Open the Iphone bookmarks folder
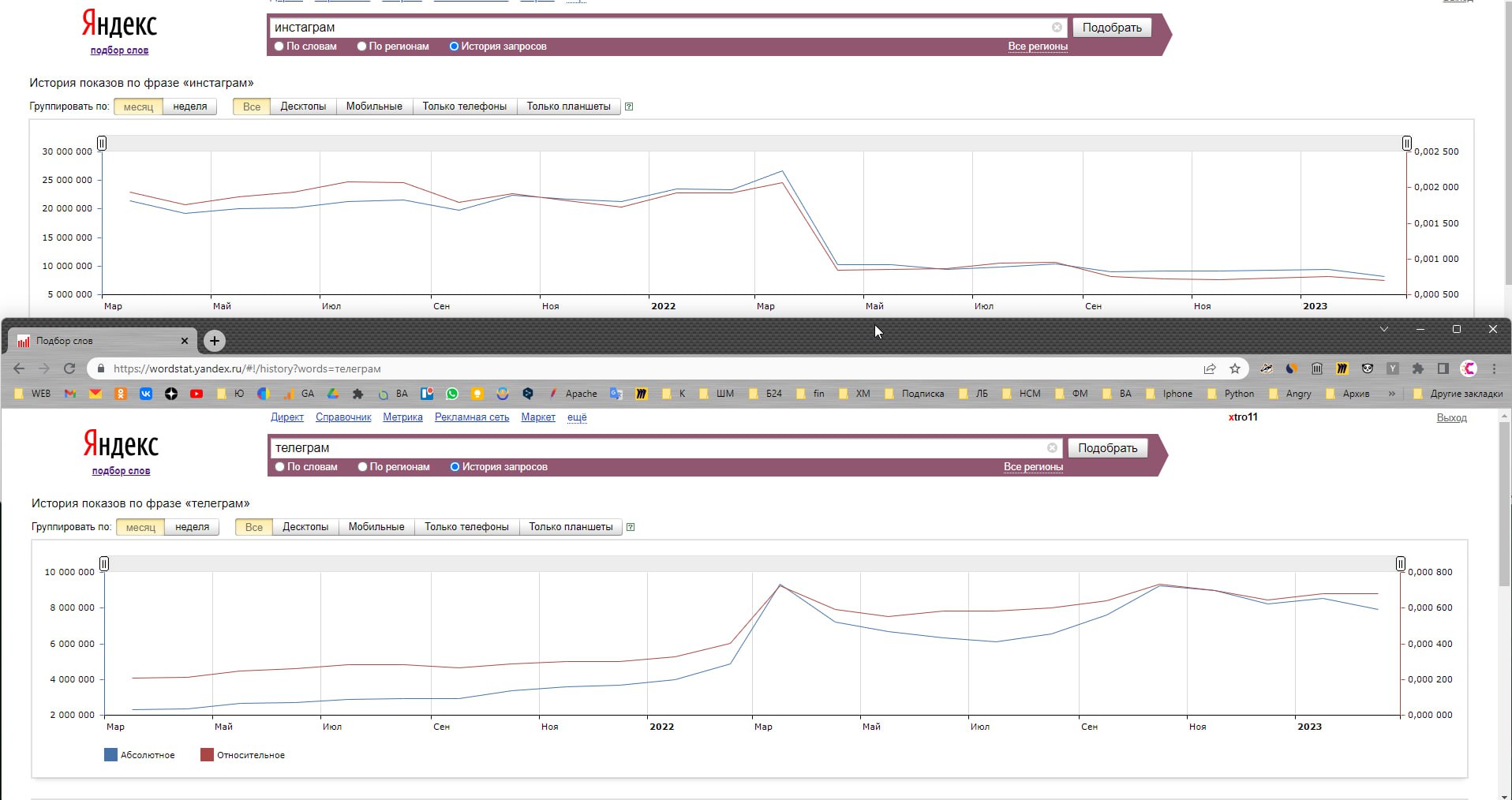1512x800 pixels. [x=1169, y=393]
